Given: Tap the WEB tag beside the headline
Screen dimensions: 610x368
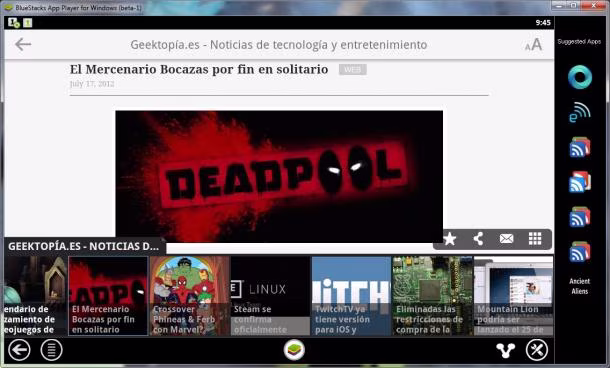Looking at the screenshot, I should tap(352, 70).
